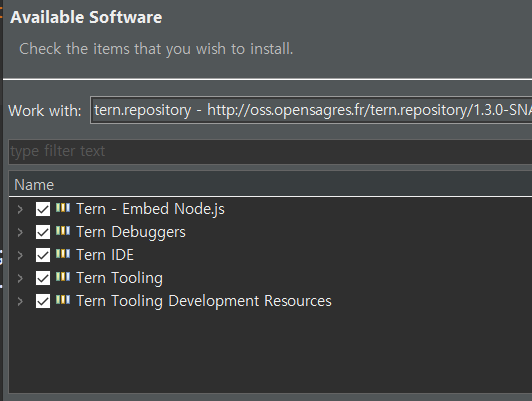This screenshot has width=532, height=401.
Task: Expand the Tern Debuggers category
Action: tap(20, 232)
